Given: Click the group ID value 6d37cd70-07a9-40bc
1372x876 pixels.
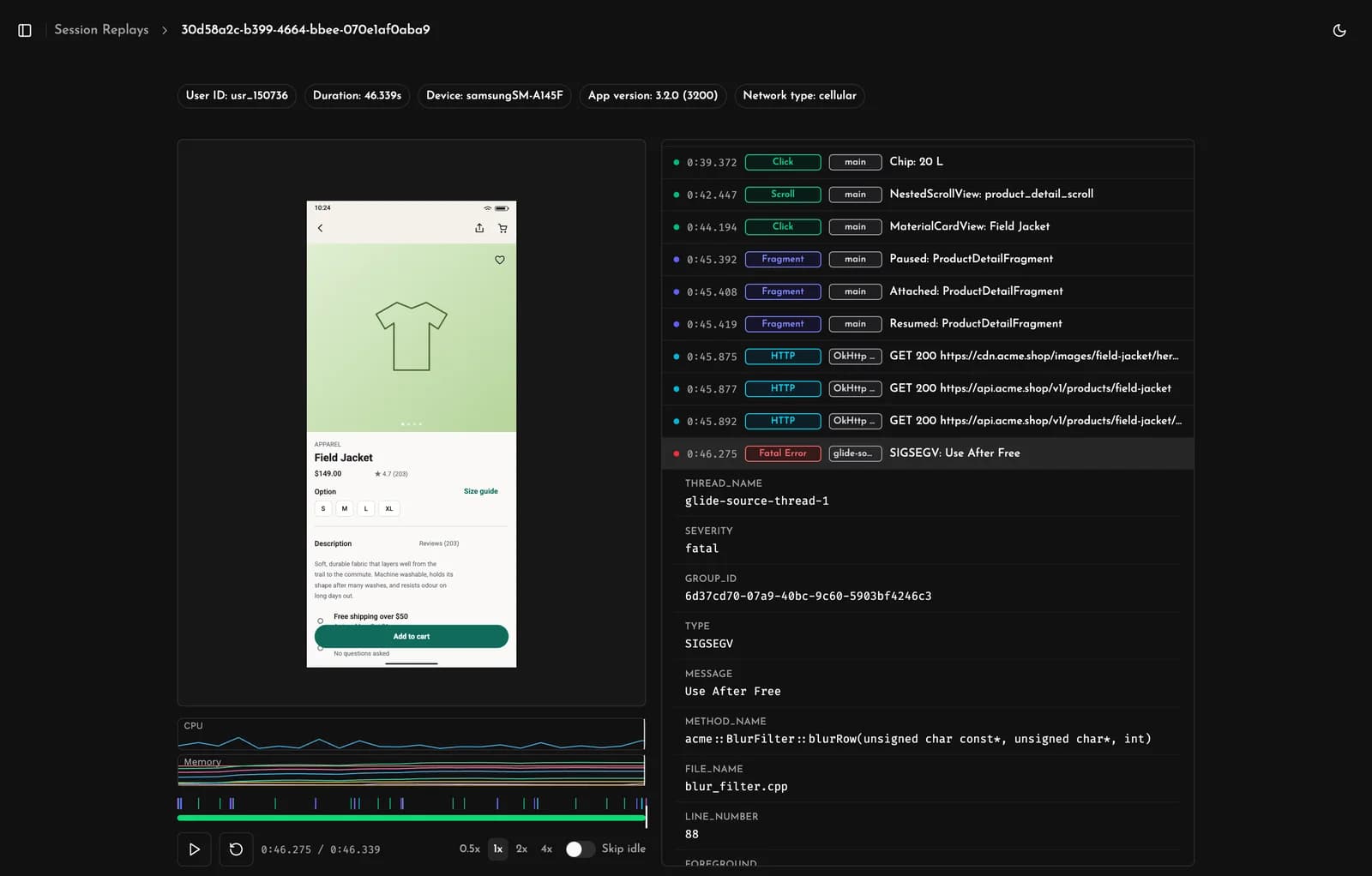Looking at the screenshot, I should (x=808, y=597).
